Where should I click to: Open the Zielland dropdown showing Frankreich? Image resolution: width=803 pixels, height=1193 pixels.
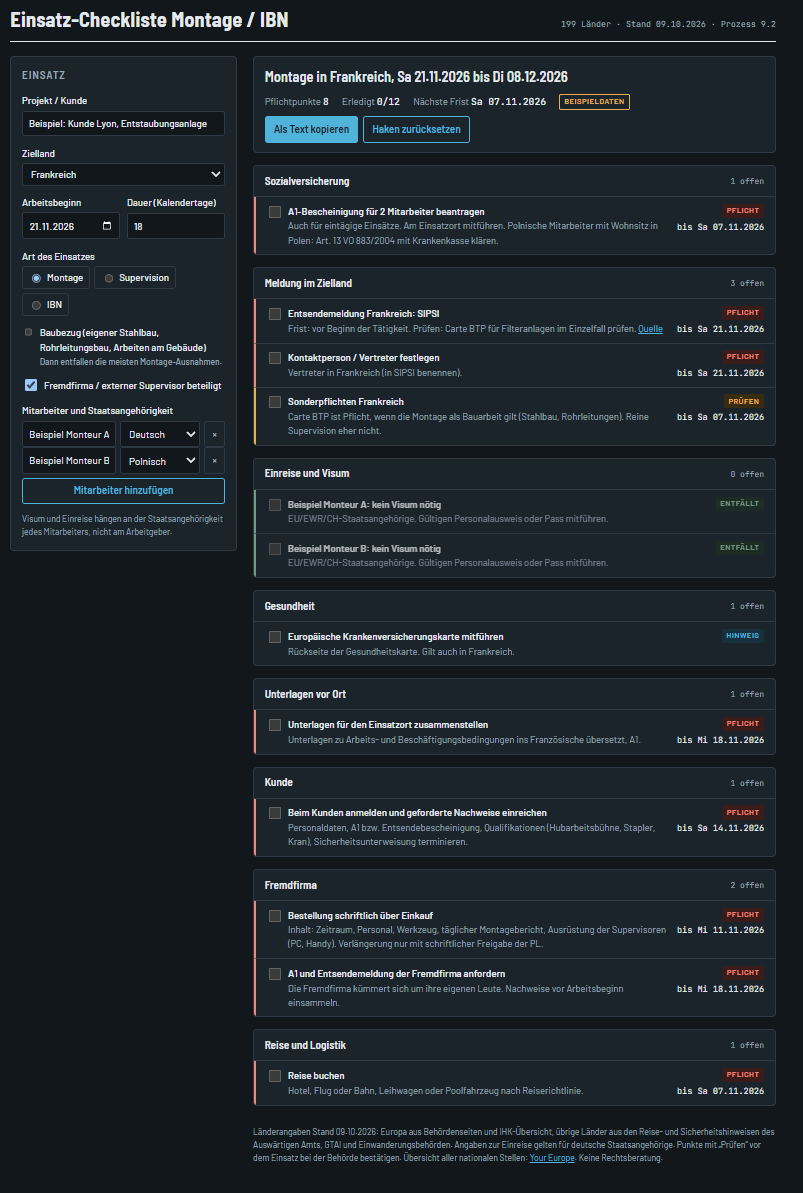click(123, 174)
